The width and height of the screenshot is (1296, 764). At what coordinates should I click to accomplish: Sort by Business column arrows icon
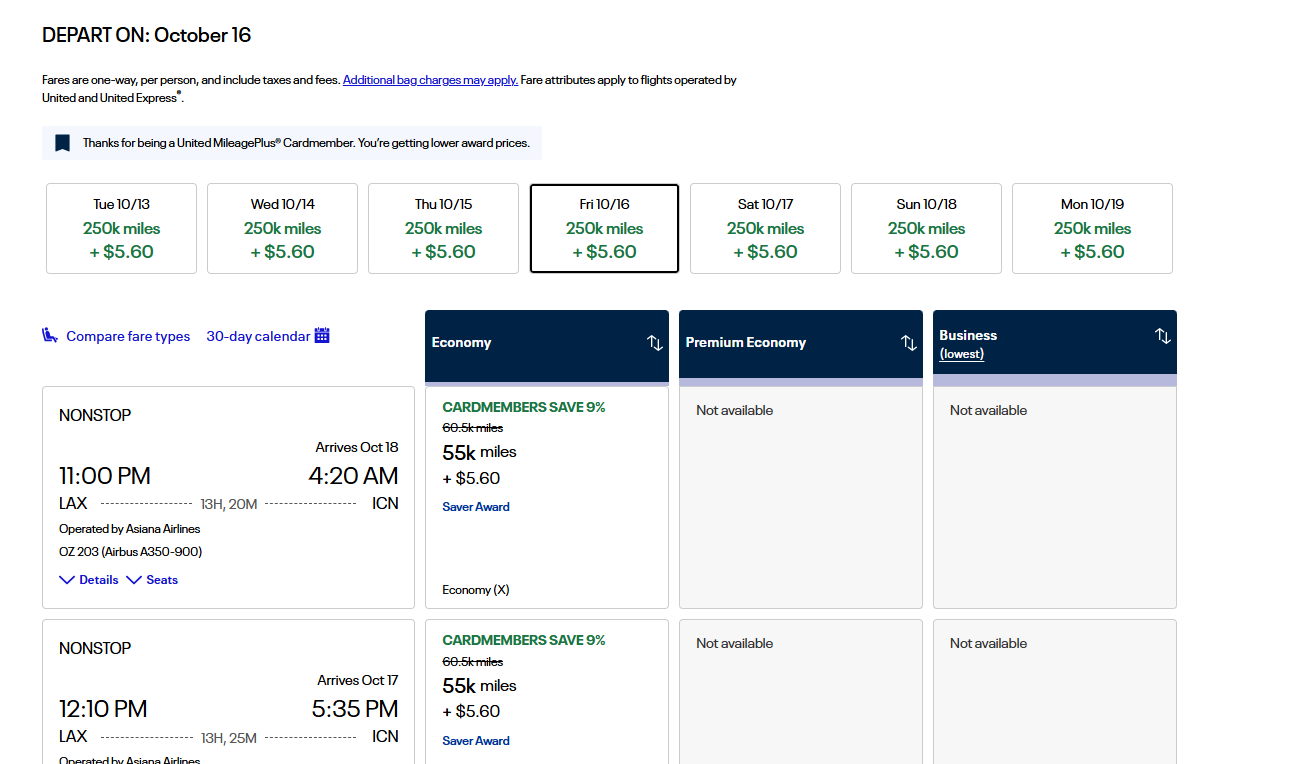point(1162,336)
